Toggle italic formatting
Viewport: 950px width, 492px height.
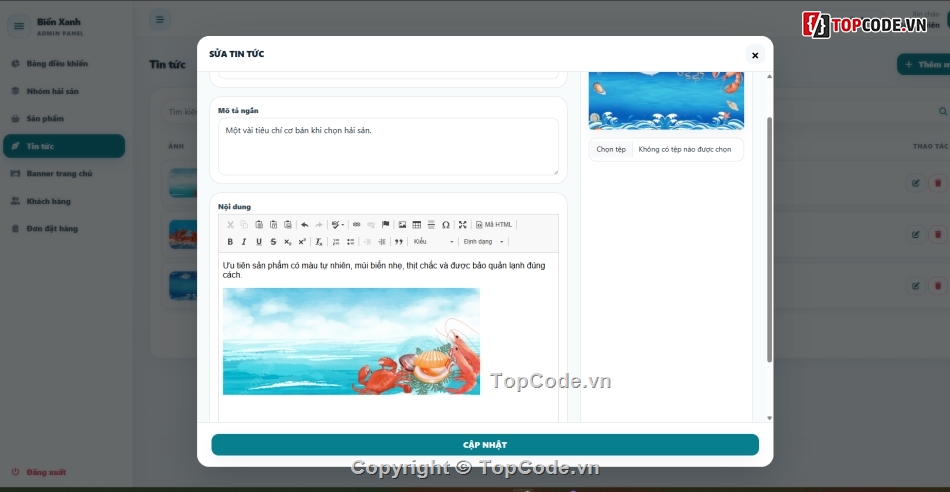coord(244,242)
